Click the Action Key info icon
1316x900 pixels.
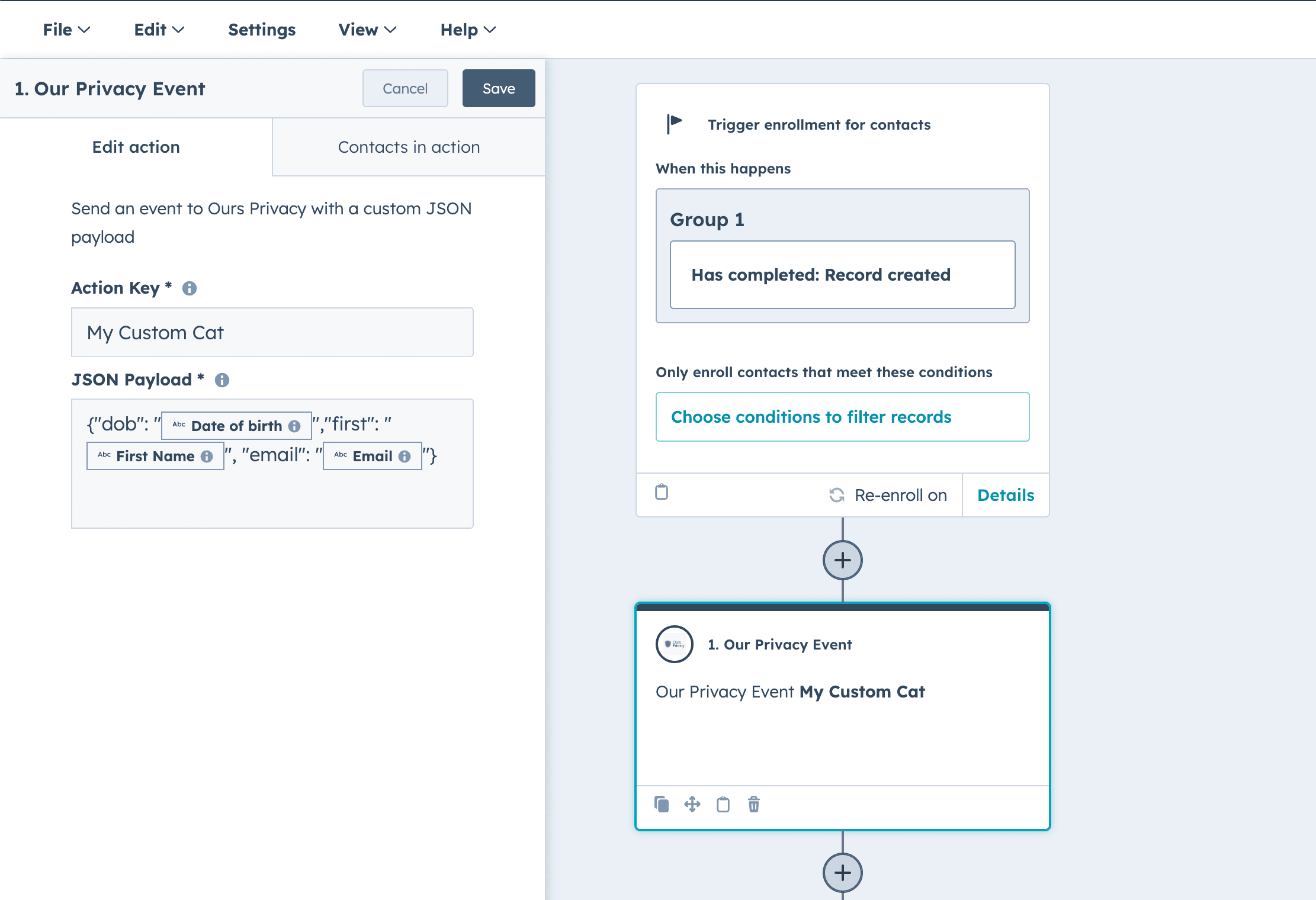point(190,288)
